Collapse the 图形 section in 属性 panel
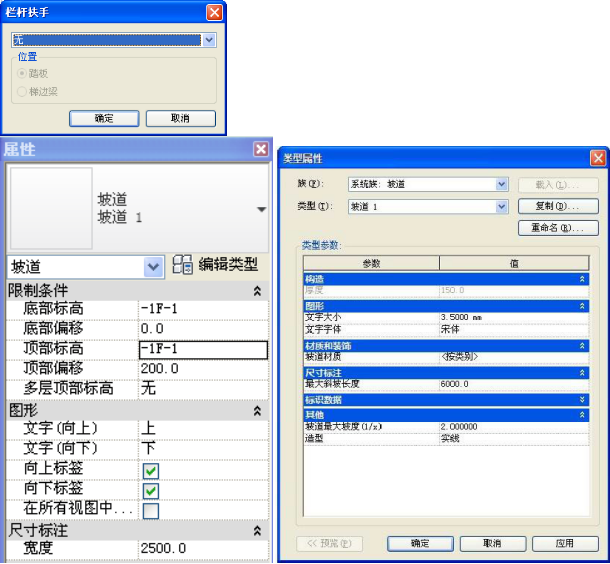This screenshot has height=564, width=610. (x=257, y=411)
